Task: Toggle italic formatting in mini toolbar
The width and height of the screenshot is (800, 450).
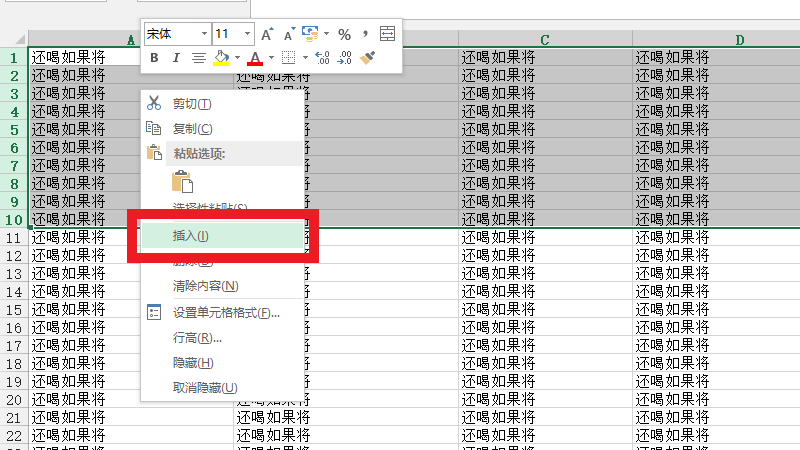Action: point(176,58)
